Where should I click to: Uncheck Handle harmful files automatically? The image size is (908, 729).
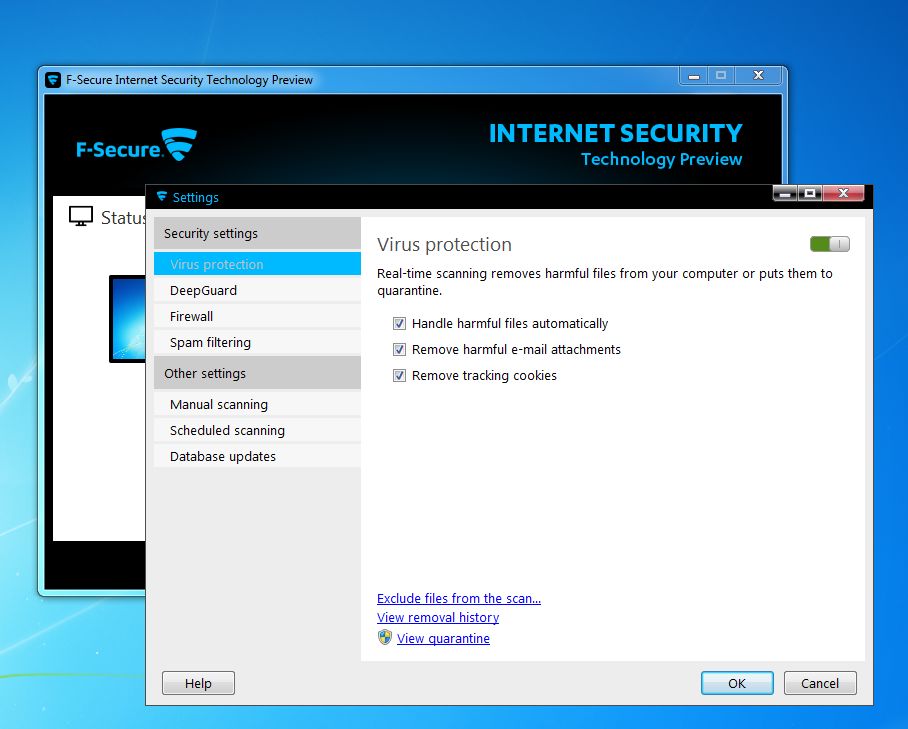[x=399, y=323]
